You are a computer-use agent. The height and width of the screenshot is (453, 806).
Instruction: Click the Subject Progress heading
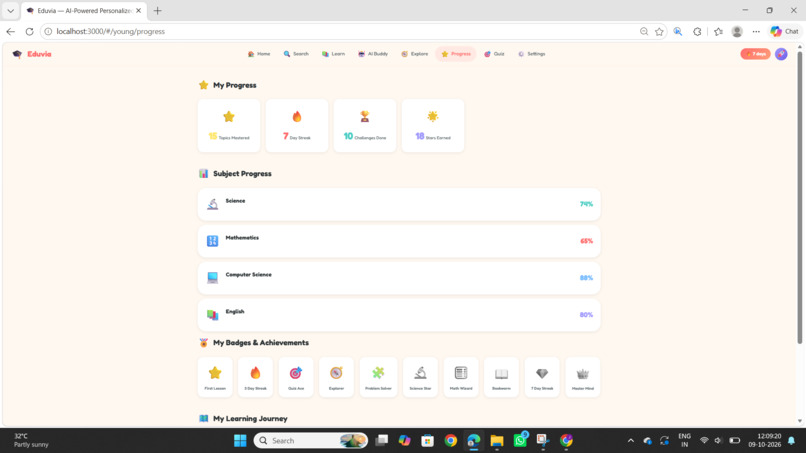click(x=242, y=174)
